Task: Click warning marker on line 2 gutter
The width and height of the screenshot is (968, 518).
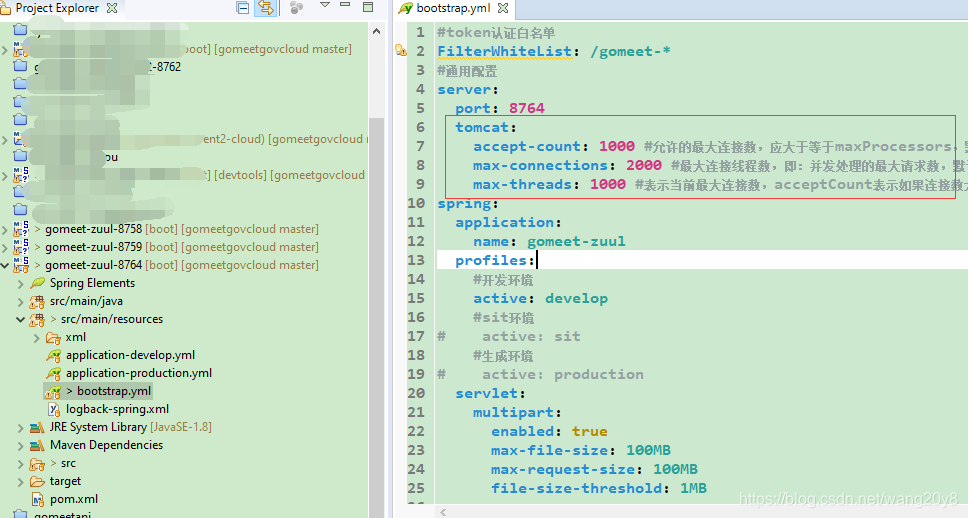Action: coord(401,51)
